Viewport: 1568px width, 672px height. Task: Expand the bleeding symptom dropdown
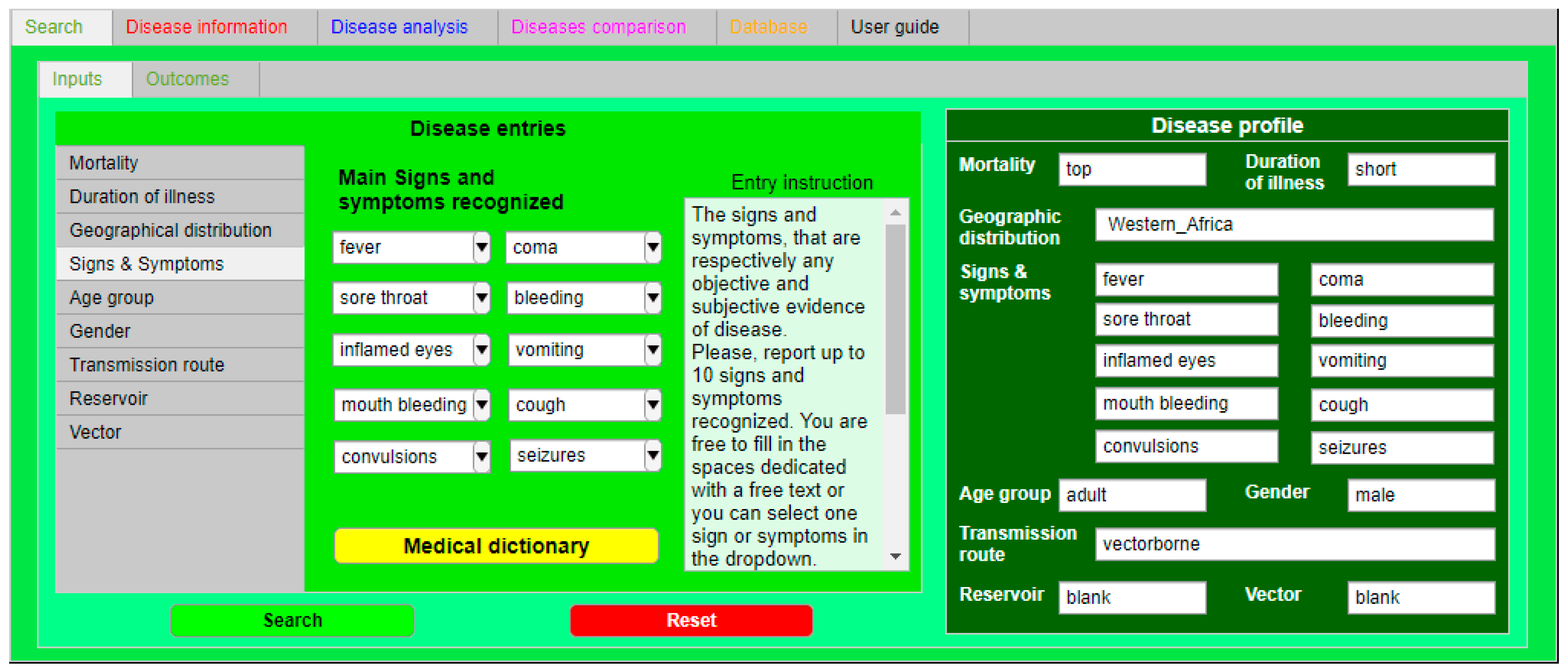coord(653,298)
